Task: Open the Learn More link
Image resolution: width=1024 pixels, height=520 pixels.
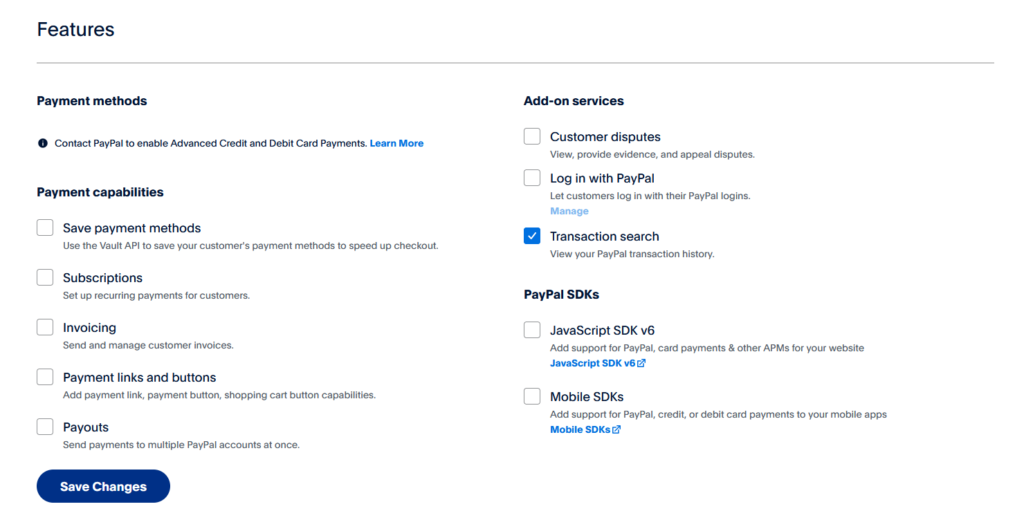Action: pyautogui.click(x=396, y=144)
